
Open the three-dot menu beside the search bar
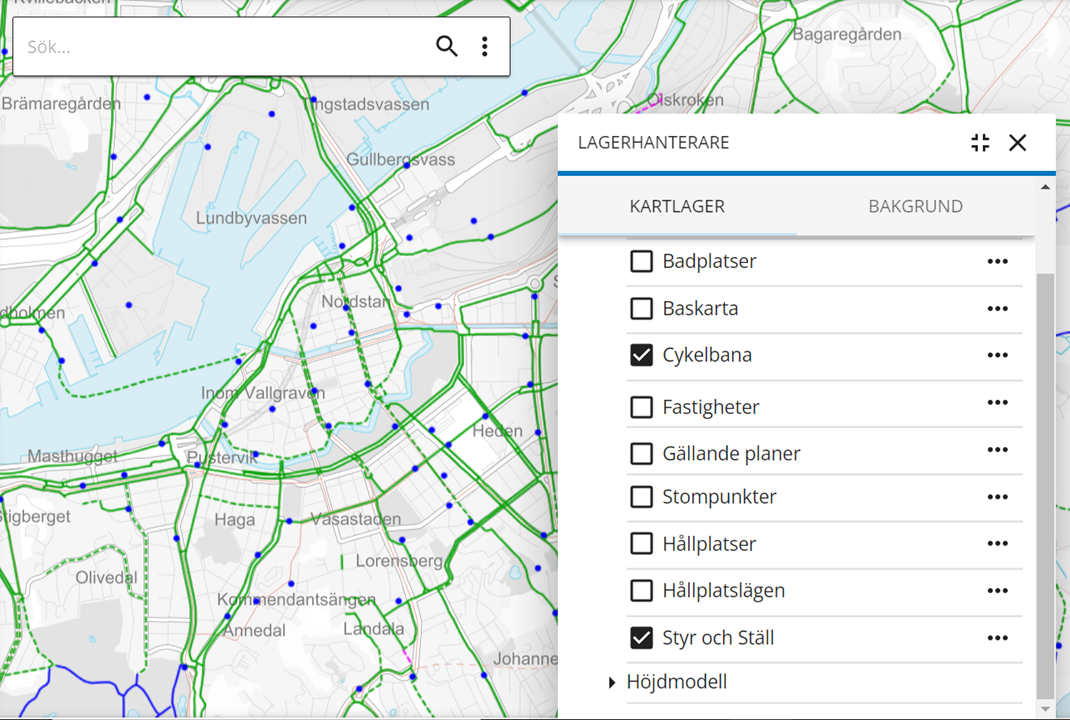(485, 46)
